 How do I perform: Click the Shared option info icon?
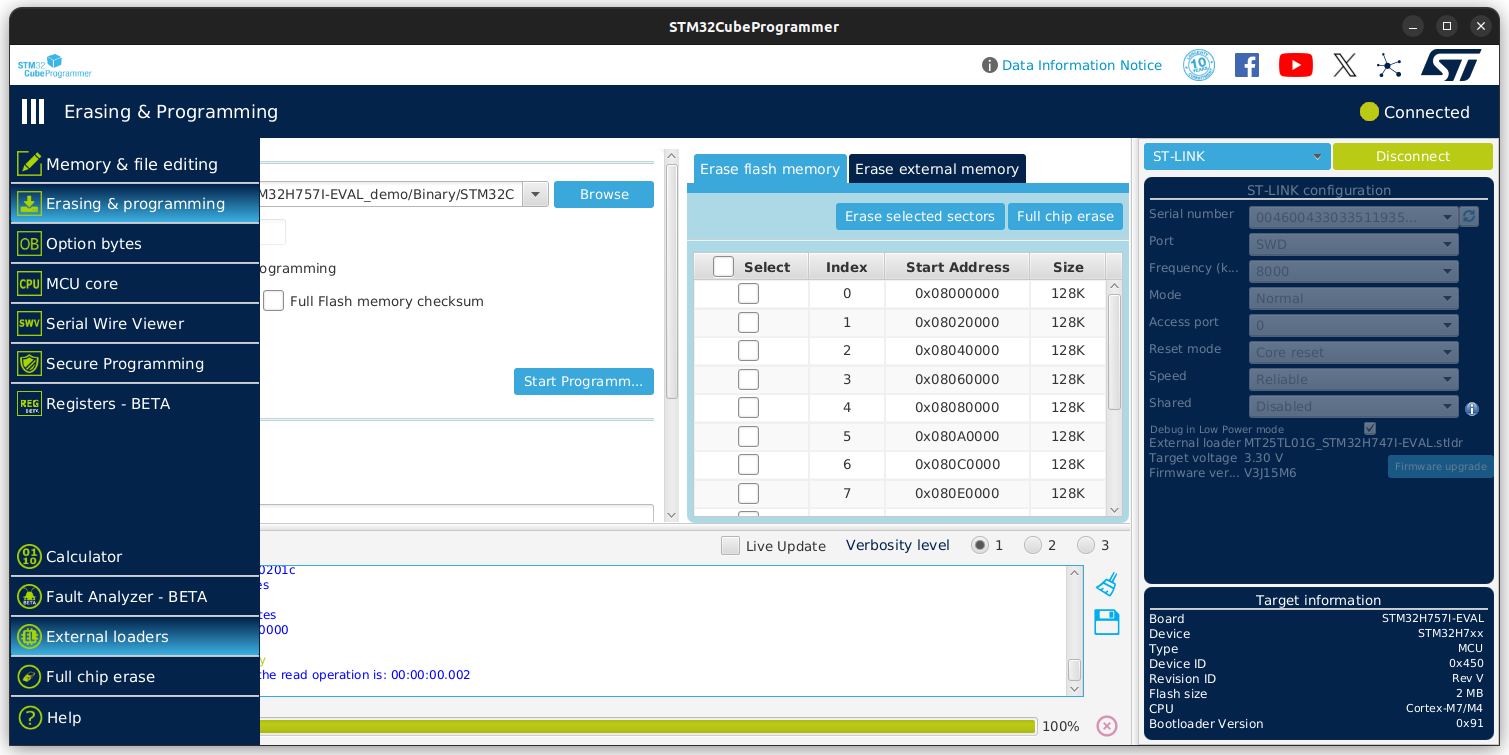click(1471, 408)
